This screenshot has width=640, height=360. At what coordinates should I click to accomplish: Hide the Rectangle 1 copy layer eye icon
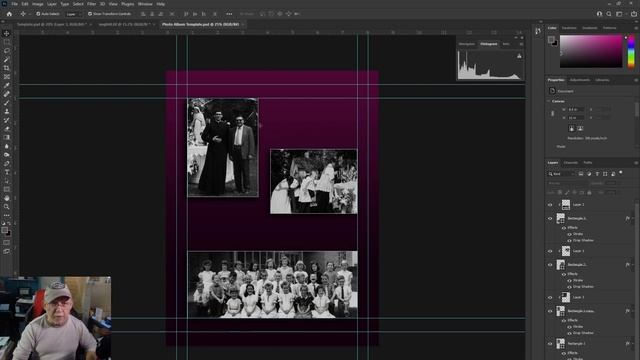[x=550, y=311]
